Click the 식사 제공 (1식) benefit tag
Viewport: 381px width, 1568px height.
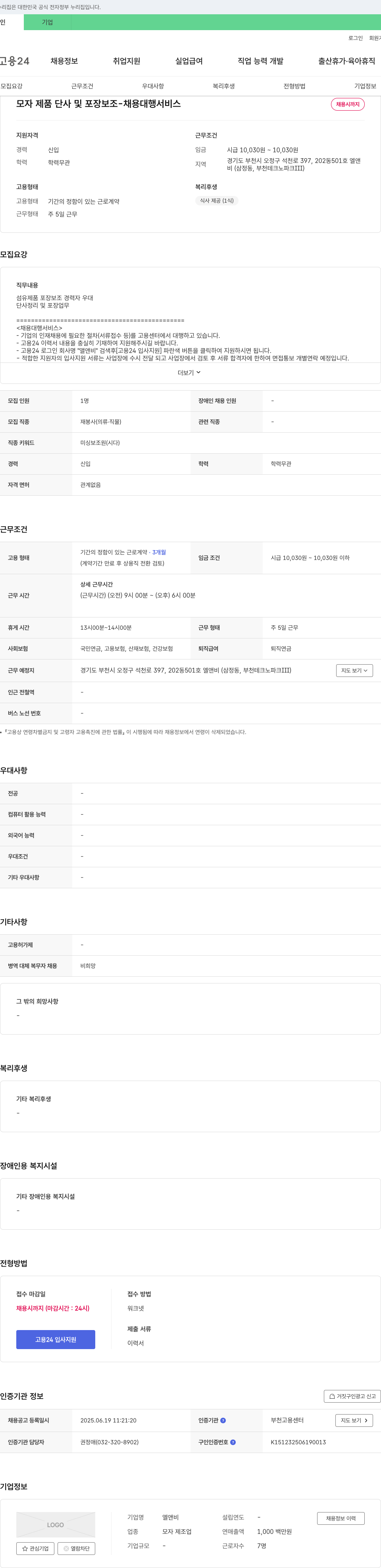coord(216,200)
